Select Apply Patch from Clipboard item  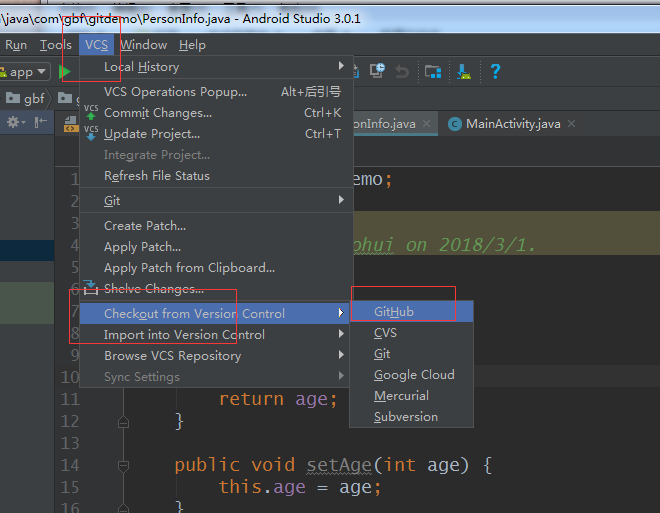[x=216, y=268]
